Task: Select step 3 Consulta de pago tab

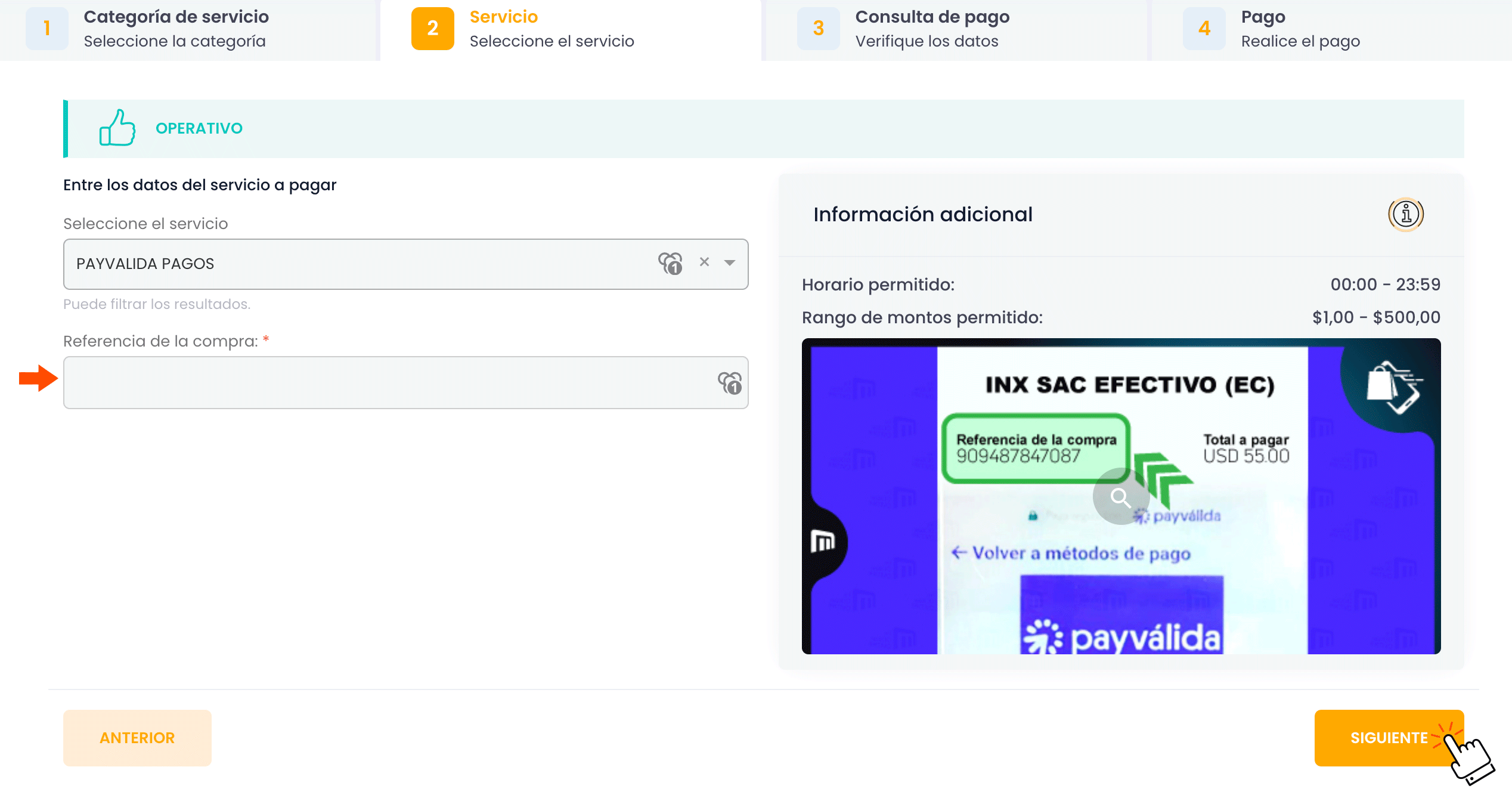Action: click(x=956, y=30)
